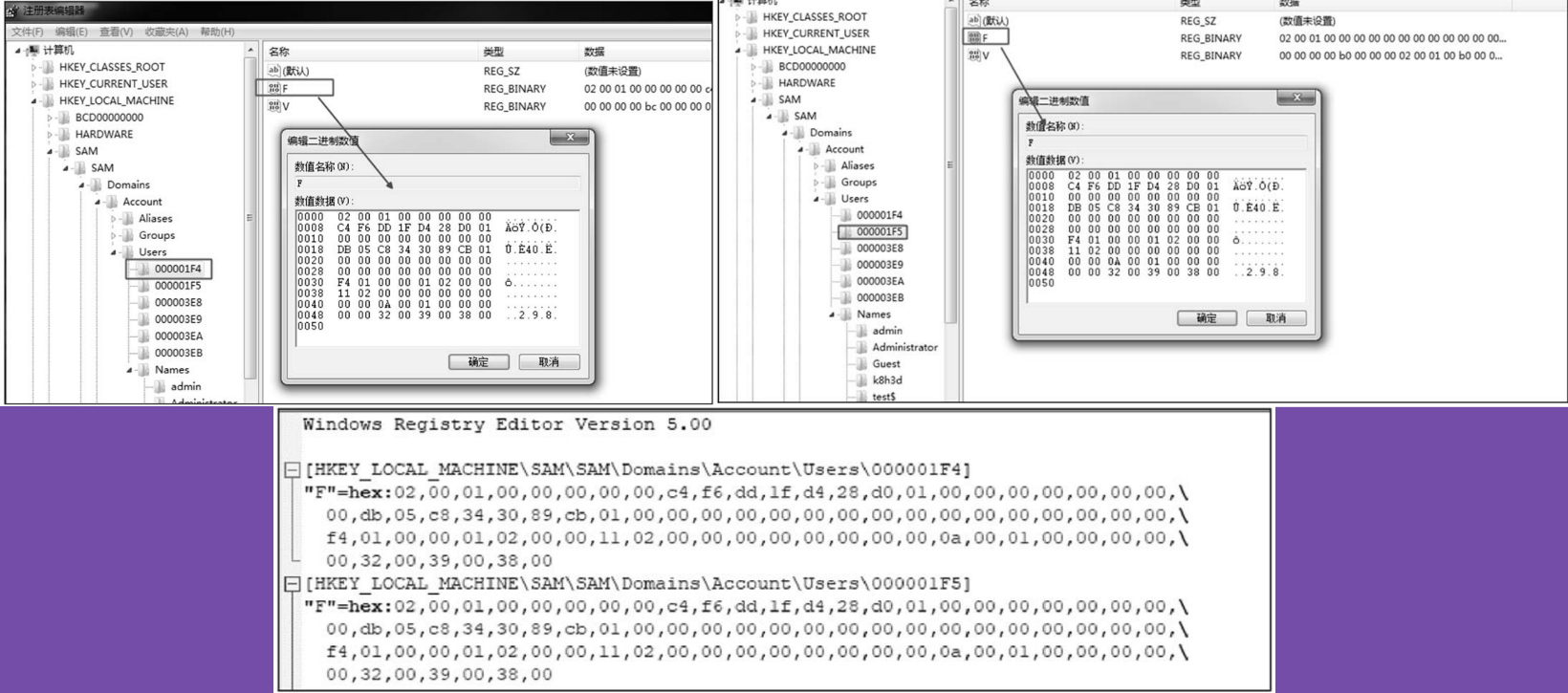This screenshot has height=693, width=1568.
Task: Expand HKEY_CURRENT_USER in the left tree
Action: (33, 84)
